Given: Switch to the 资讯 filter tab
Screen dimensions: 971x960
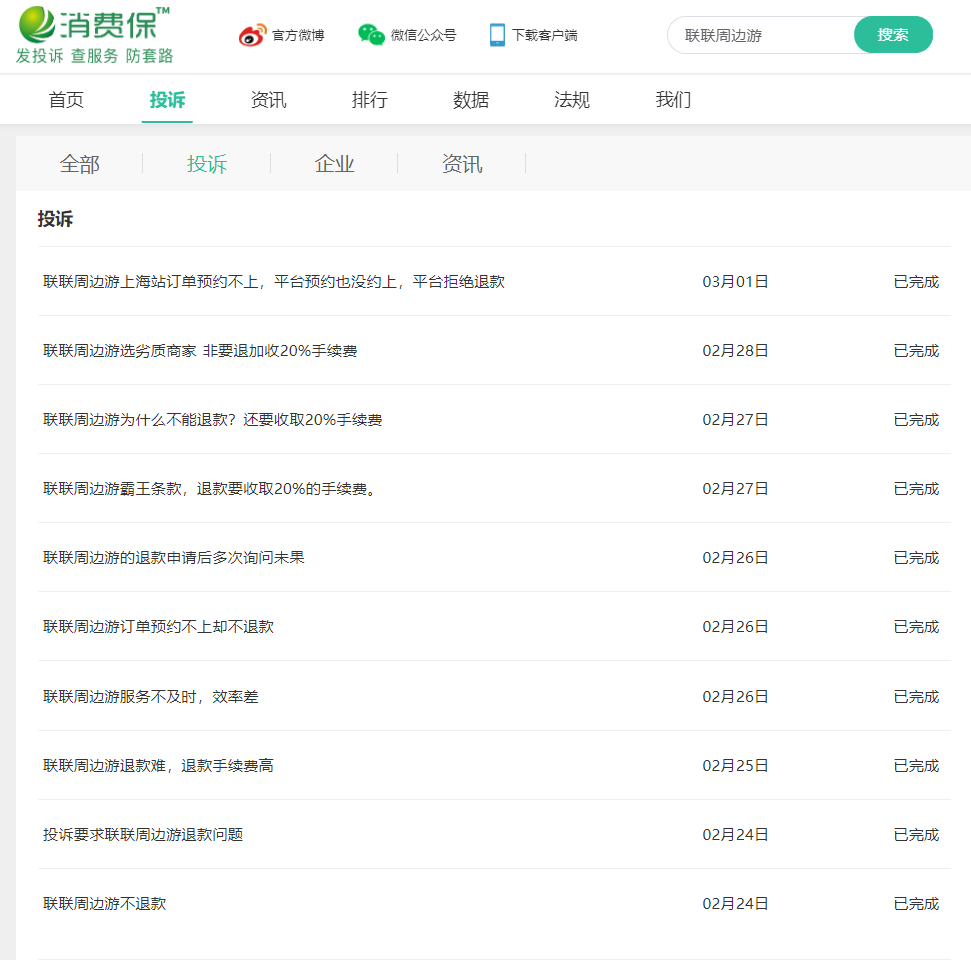Looking at the screenshot, I should coord(462,164).
